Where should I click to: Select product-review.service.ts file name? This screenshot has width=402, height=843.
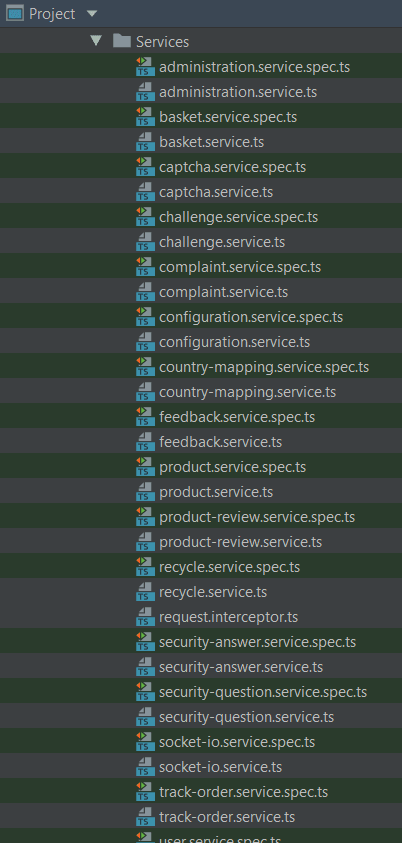[240, 542]
